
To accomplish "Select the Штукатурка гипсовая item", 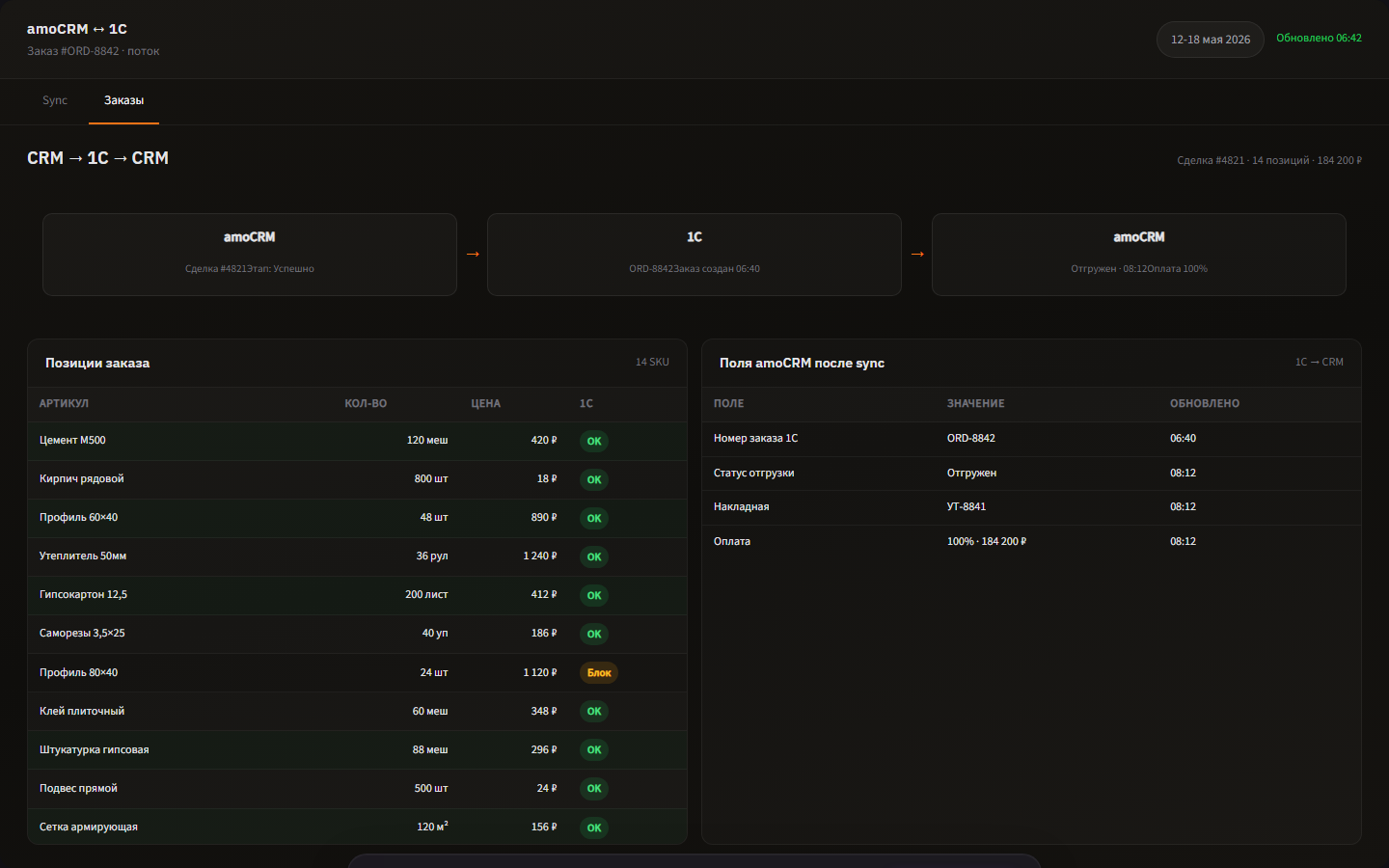I will coord(94,749).
